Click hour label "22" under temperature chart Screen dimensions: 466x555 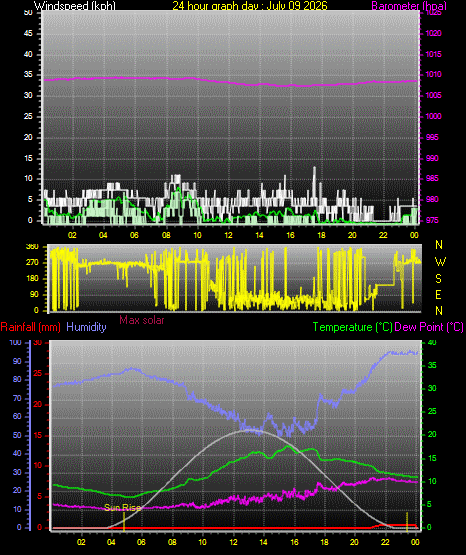tap(385, 542)
